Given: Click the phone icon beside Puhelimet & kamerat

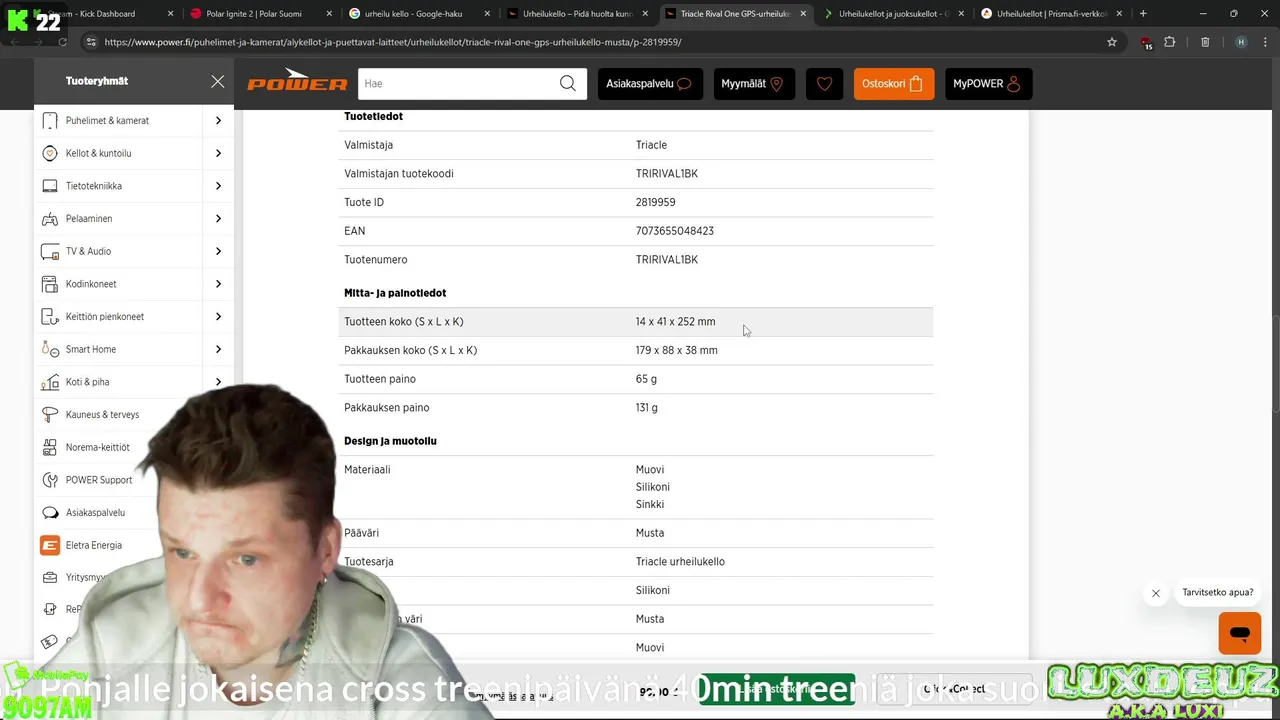Looking at the screenshot, I should [50, 121].
